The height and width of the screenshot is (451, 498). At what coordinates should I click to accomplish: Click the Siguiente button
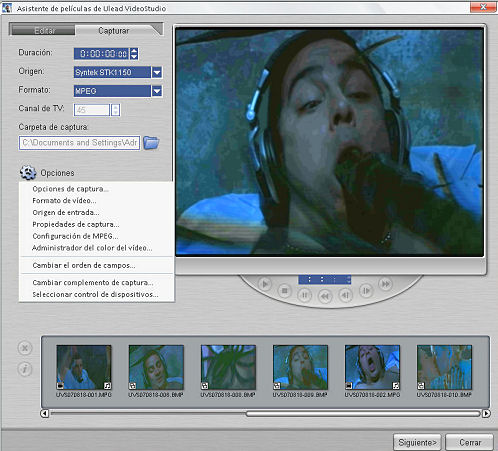tap(417, 442)
